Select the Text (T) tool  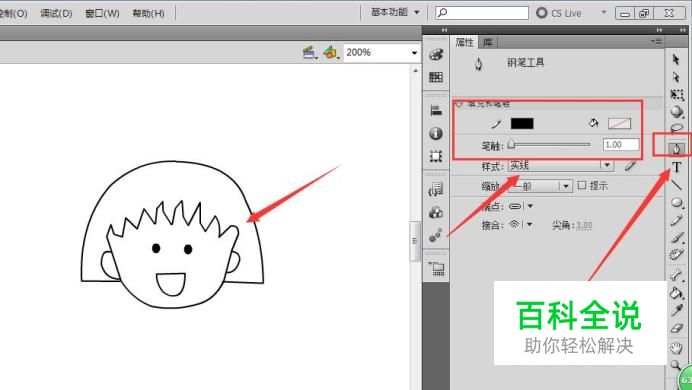point(676,167)
